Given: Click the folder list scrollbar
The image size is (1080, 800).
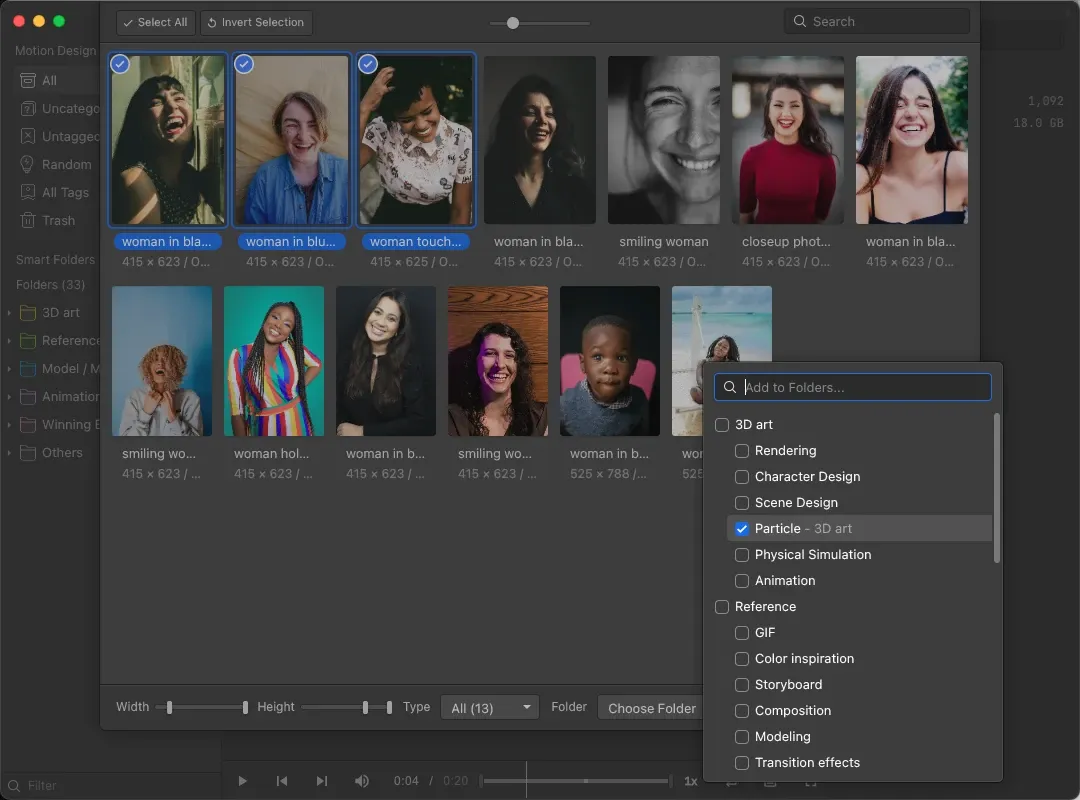Looking at the screenshot, I should point(997,488).
